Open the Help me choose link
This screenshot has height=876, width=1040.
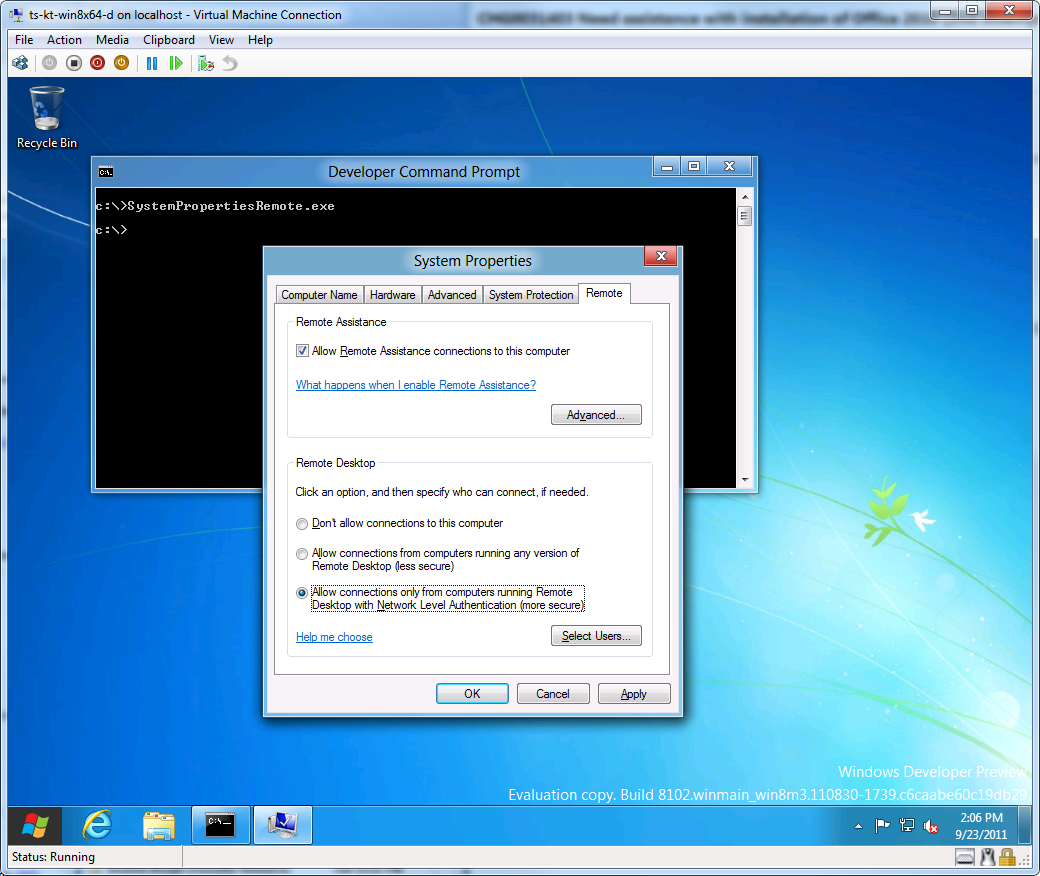(334, 636)
